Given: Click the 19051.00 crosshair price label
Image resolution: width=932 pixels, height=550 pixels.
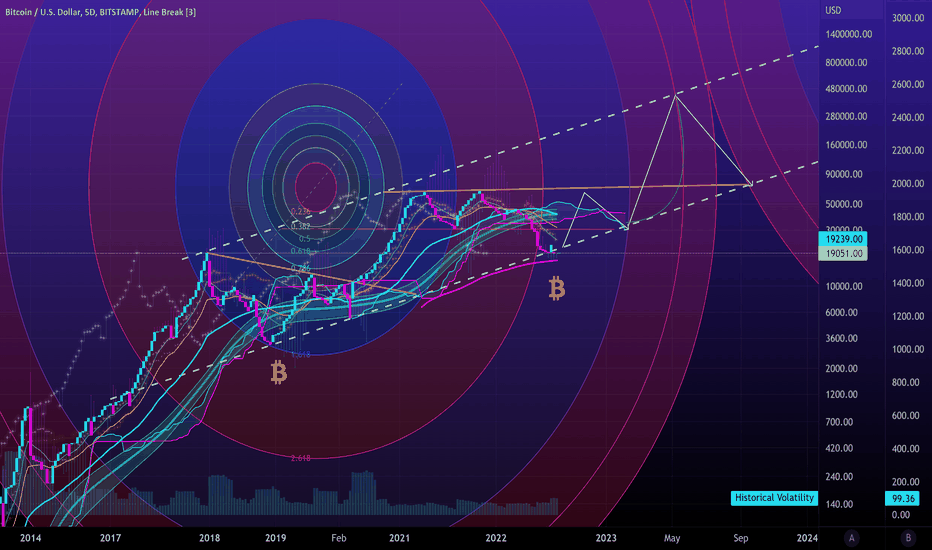Looking at the screenshot, I should coord(843,253).
